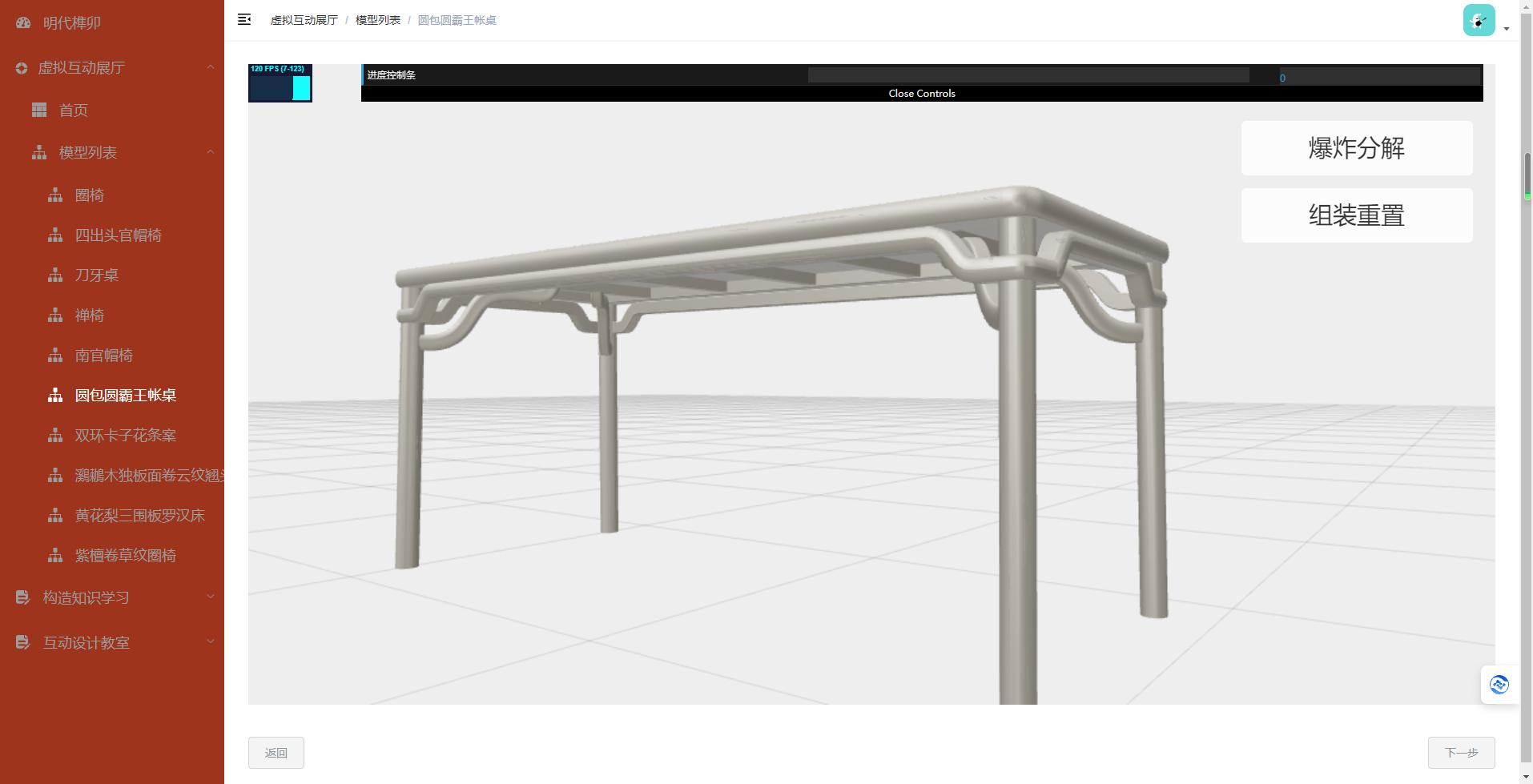Collapse the 模型列表 submenu chevron
The height and width of the screenshot is (784, 1533).
[x=210, y=152]
